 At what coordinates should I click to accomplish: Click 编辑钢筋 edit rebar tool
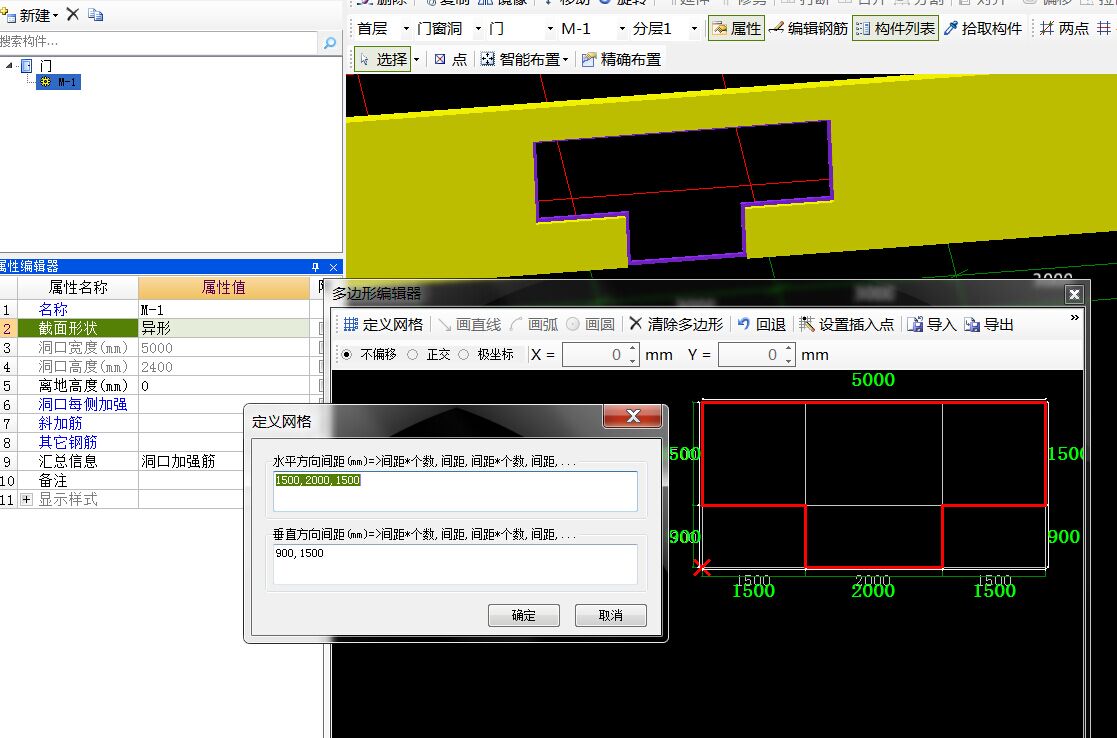(x=809, y=28)
